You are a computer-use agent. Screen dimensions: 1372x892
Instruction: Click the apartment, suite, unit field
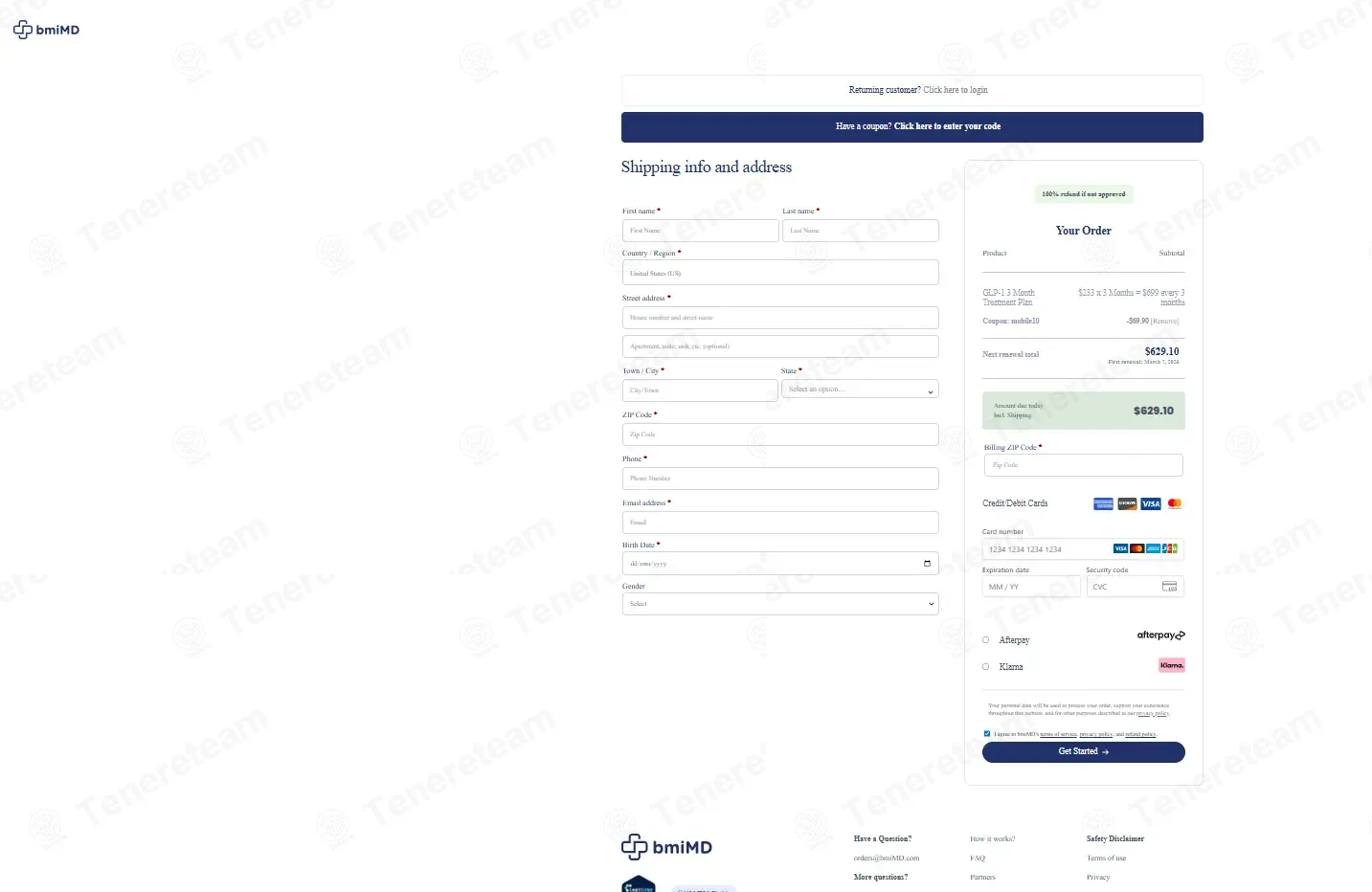click(780, 346)
